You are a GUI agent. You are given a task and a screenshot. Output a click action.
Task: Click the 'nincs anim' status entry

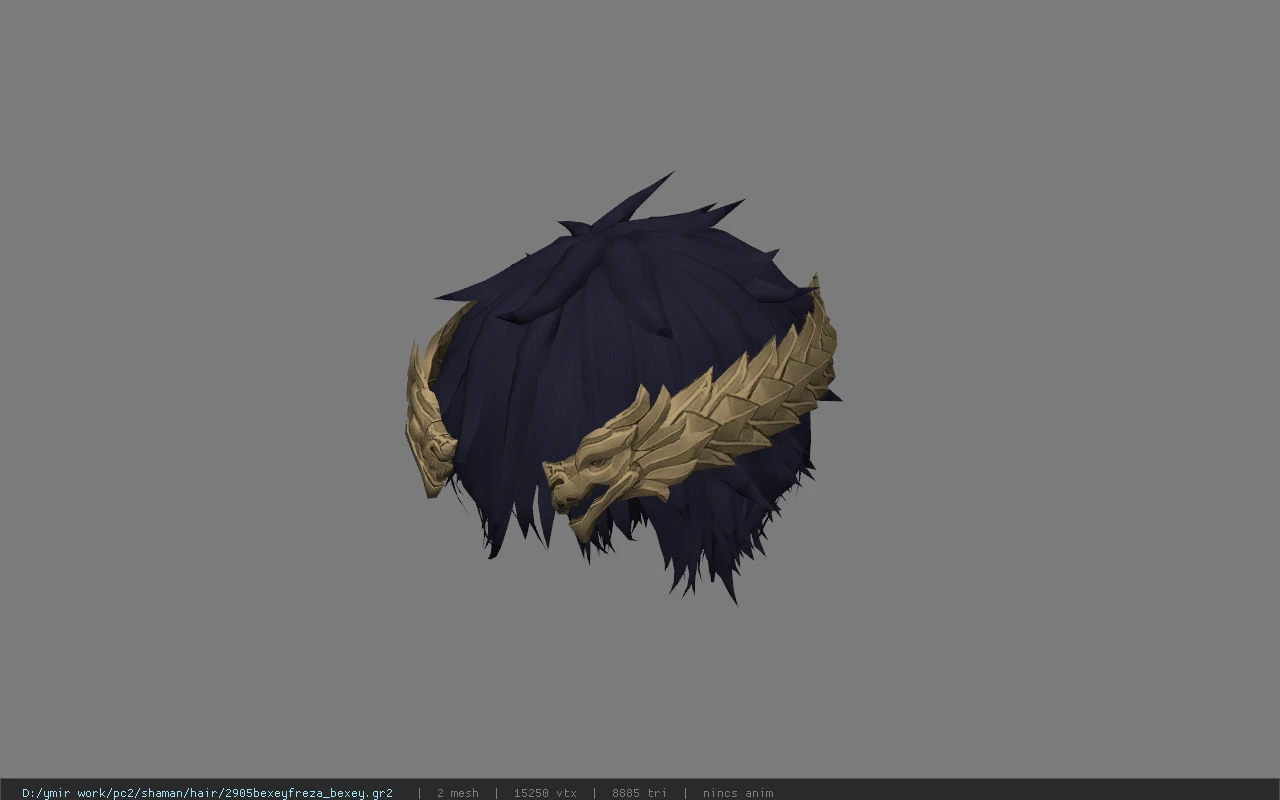click(738, 793)
